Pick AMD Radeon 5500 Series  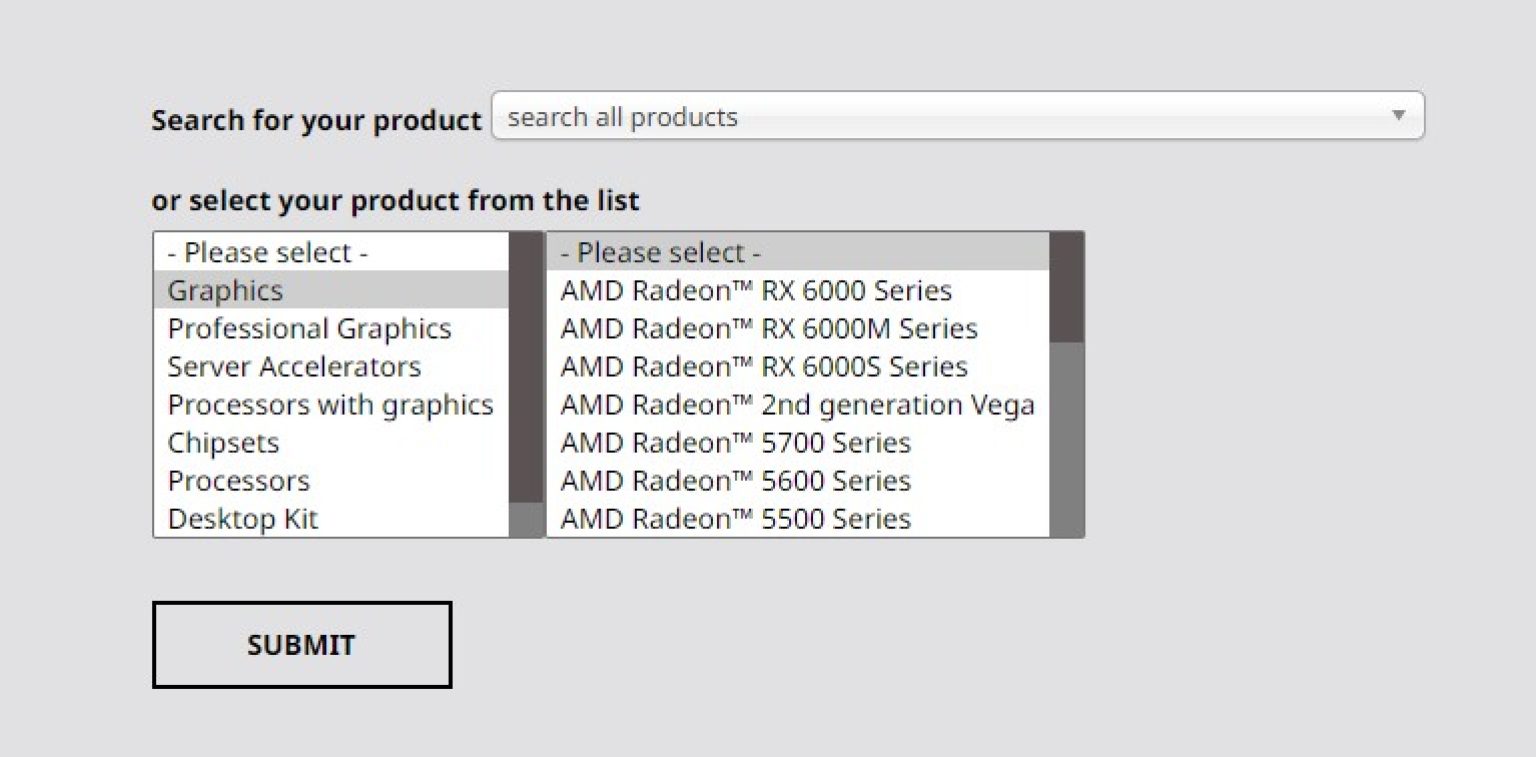pos(735,519)
